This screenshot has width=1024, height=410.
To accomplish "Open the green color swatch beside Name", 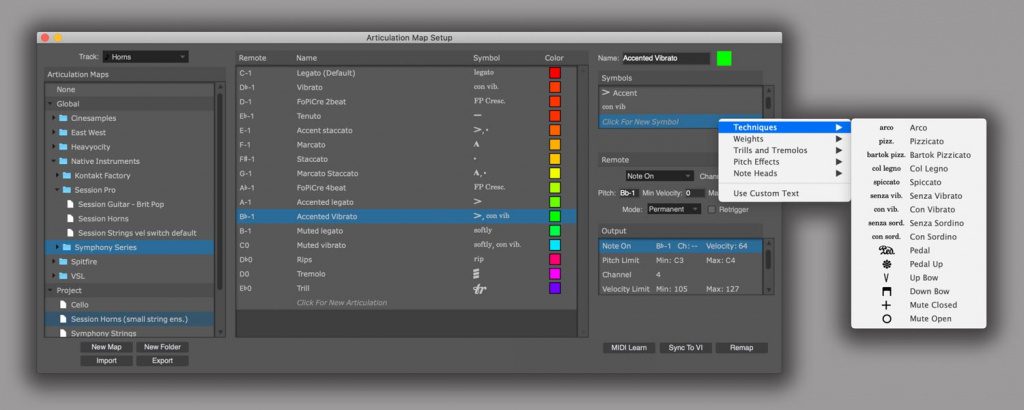I will 724,58.
